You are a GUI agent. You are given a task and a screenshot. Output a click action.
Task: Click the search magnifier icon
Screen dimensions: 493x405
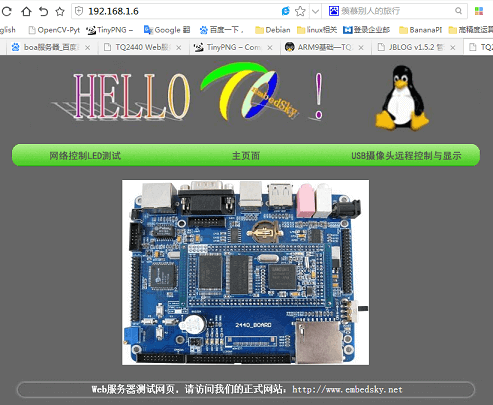click(x=459, y=11)
